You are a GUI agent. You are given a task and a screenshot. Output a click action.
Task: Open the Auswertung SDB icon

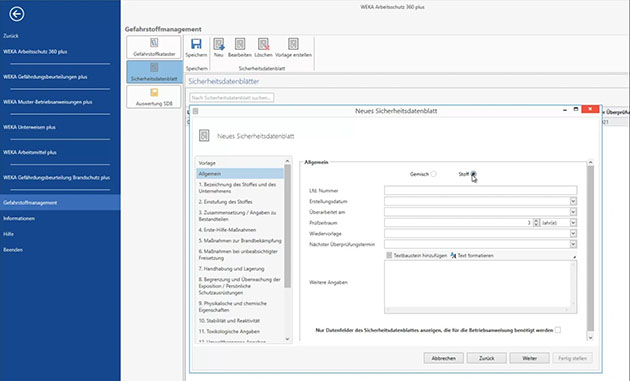click(x=154, y=92)
